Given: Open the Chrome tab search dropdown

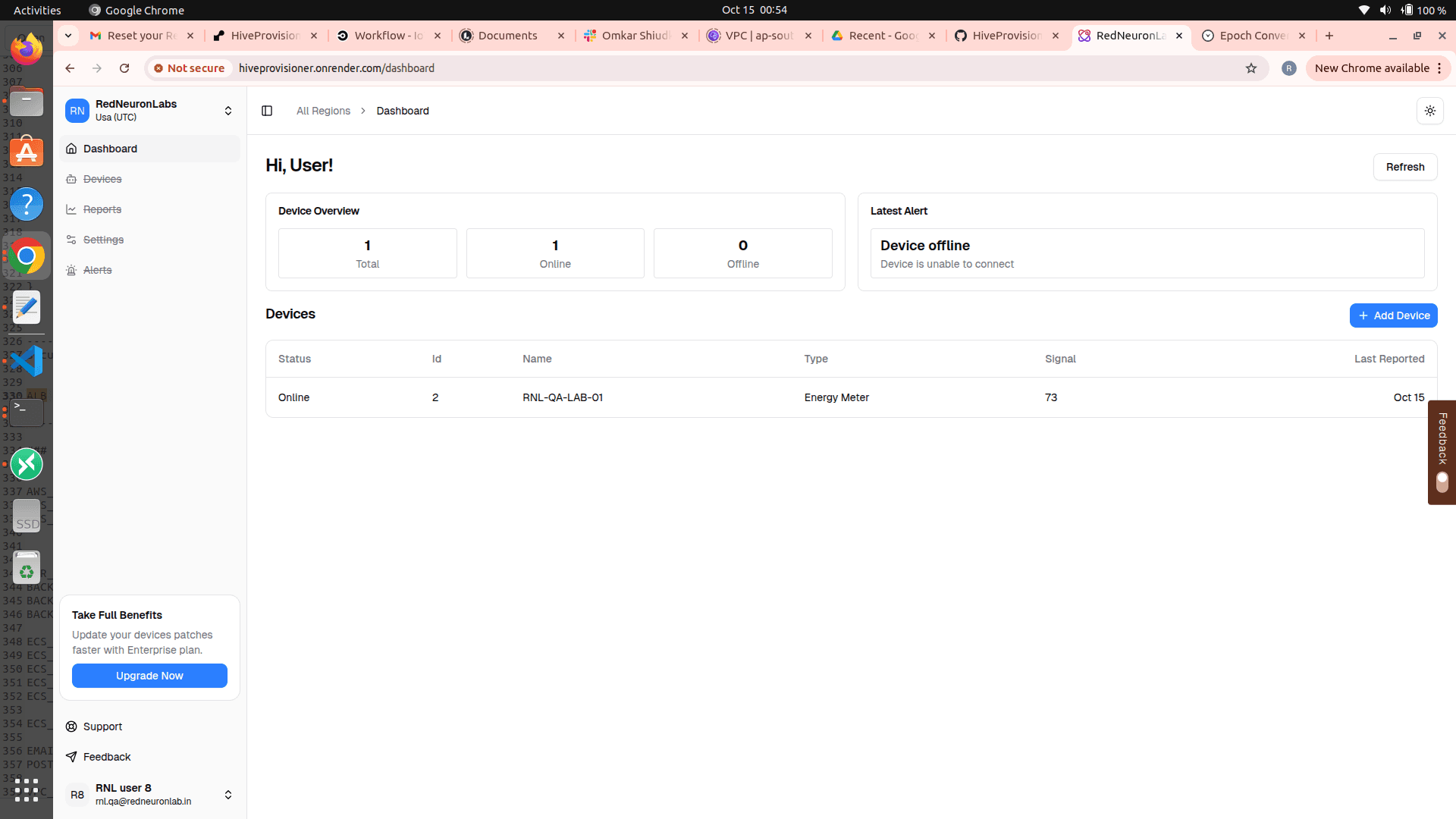Looking at the screenshot, I should pyautogui.click(x=68, y=36).
